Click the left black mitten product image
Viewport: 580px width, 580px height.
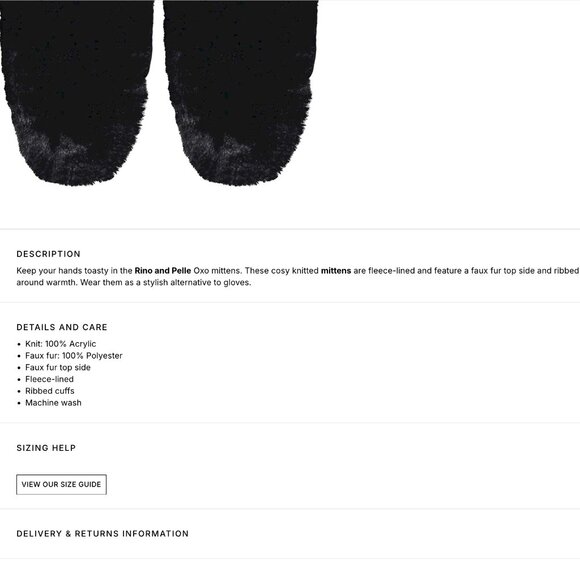(x=76, y=92)
